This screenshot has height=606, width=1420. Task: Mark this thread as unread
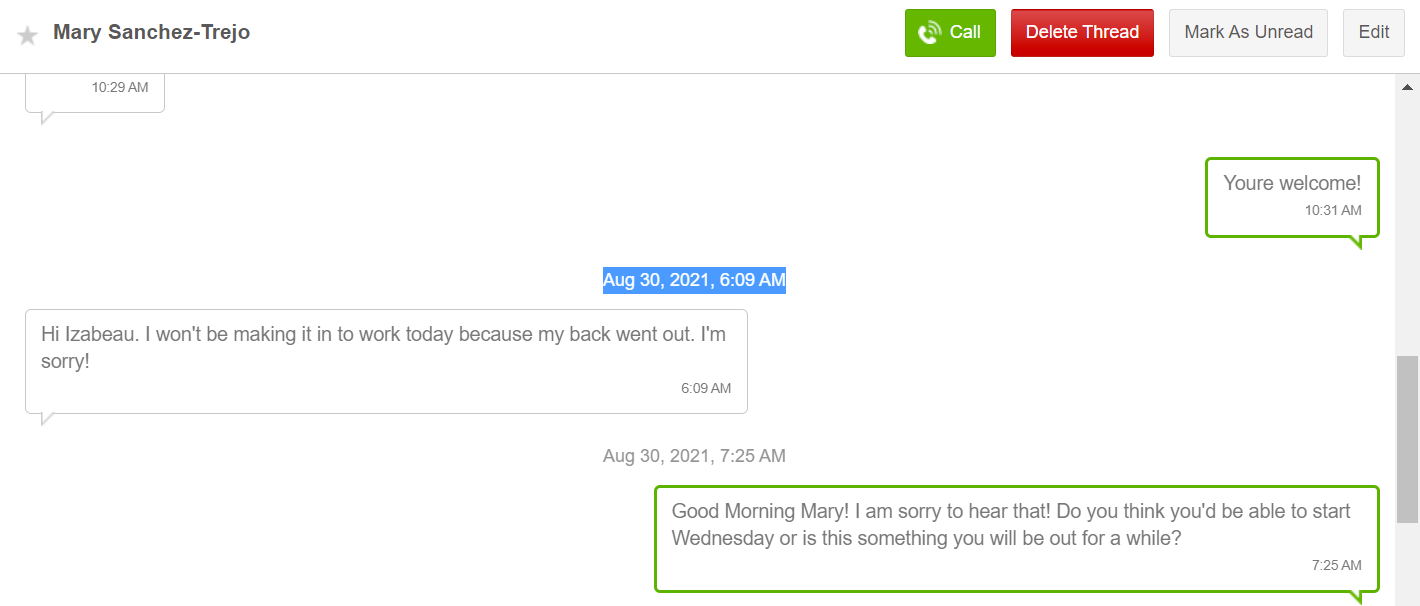click(1248, 33)
